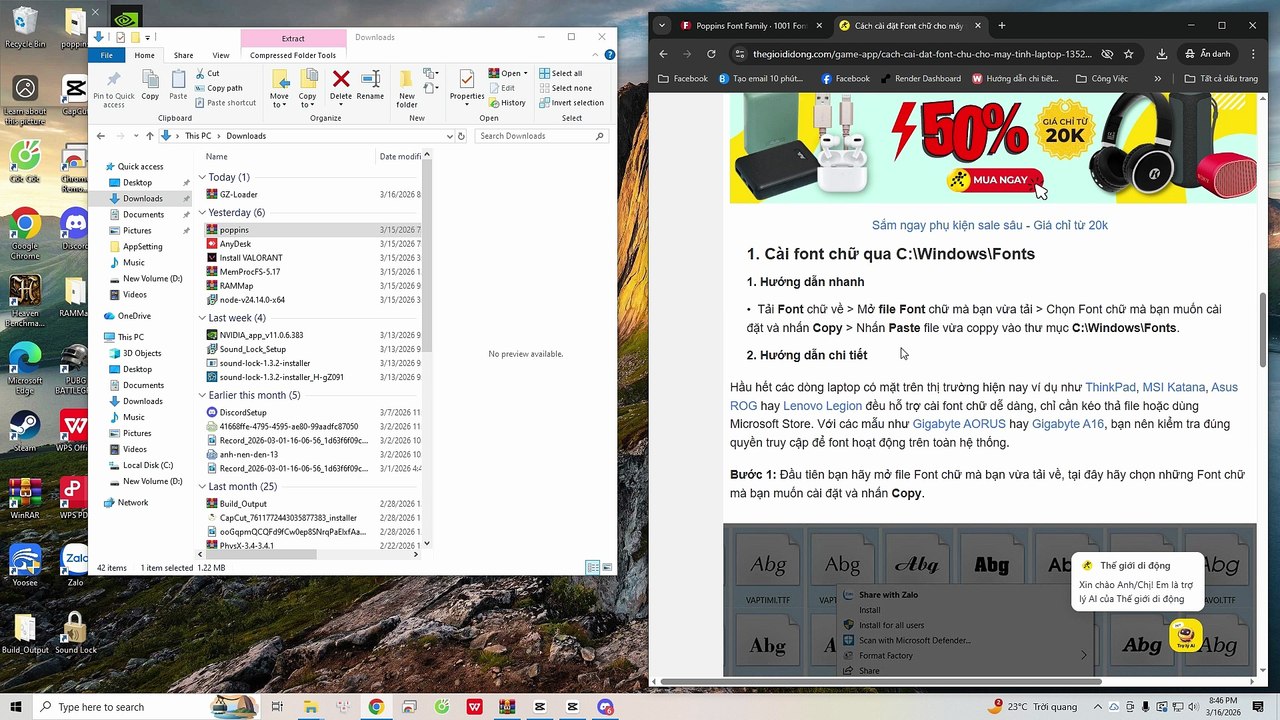Viewport: 1280px width, 720px height.
Task: Switch to the preview pane view toggle
Action: pyautogui.click(x=607, y=568)
